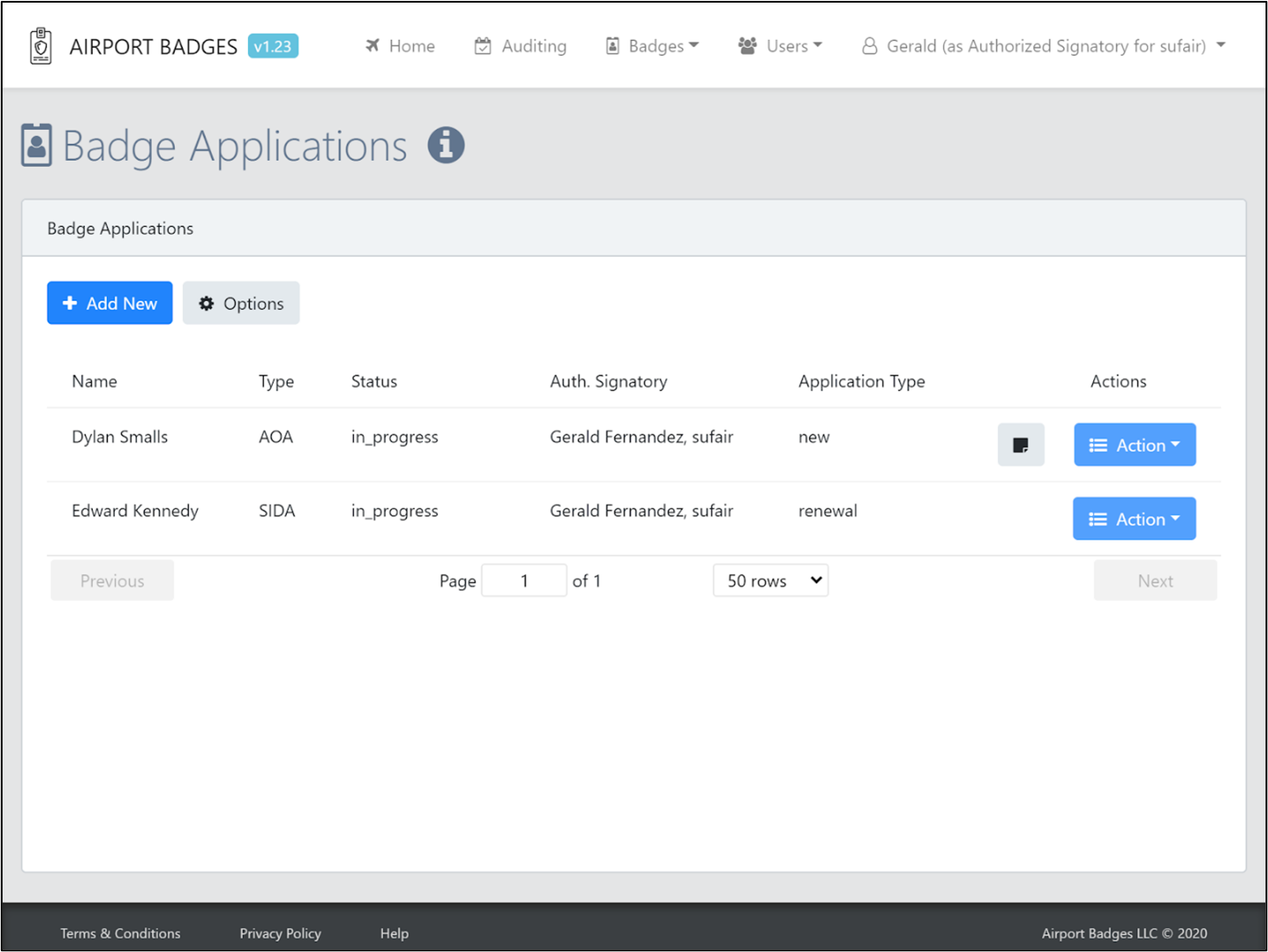This screenshot has height=952, width=1268.
Task: Click in_progress status for Edward Kennedy
Action: pyautogui.click(x=395, y=511)
